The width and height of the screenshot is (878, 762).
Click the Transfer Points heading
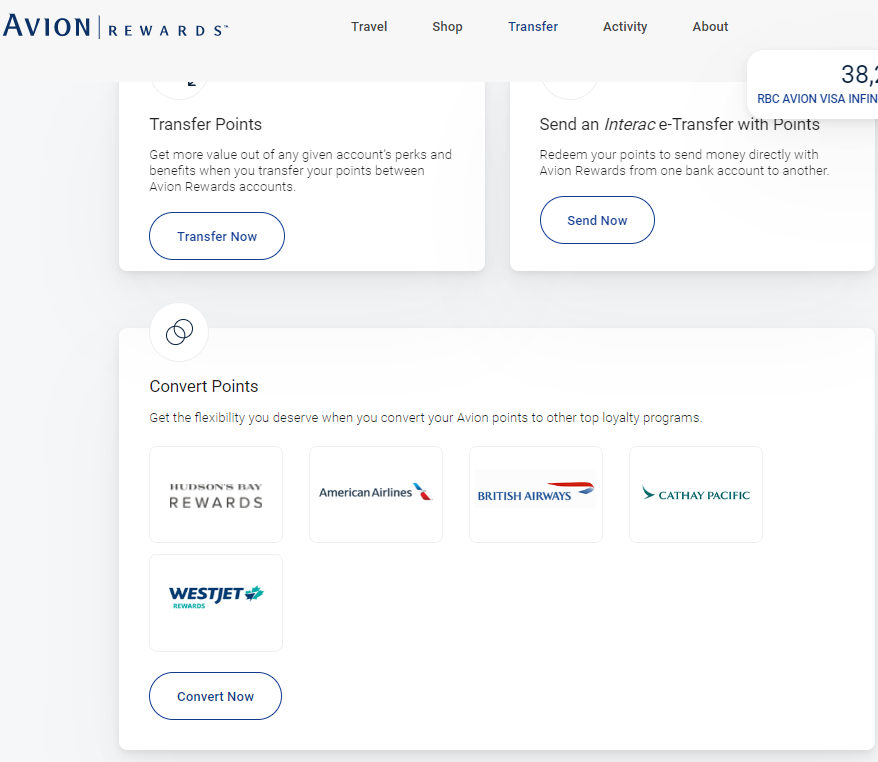[x=206, y=124]
